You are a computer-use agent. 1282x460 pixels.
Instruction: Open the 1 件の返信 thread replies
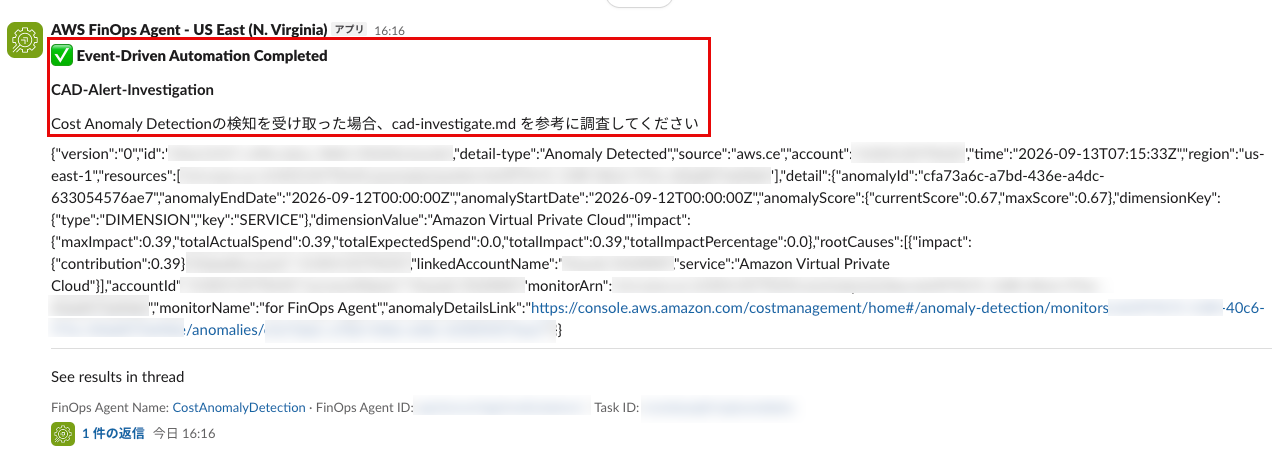[113, 434]
